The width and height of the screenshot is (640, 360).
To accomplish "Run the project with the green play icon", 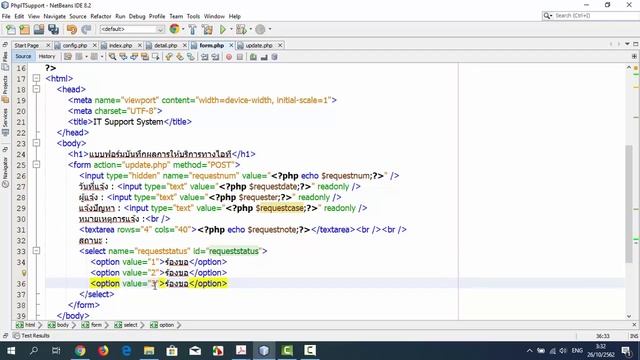I will (x=223, y=29).
